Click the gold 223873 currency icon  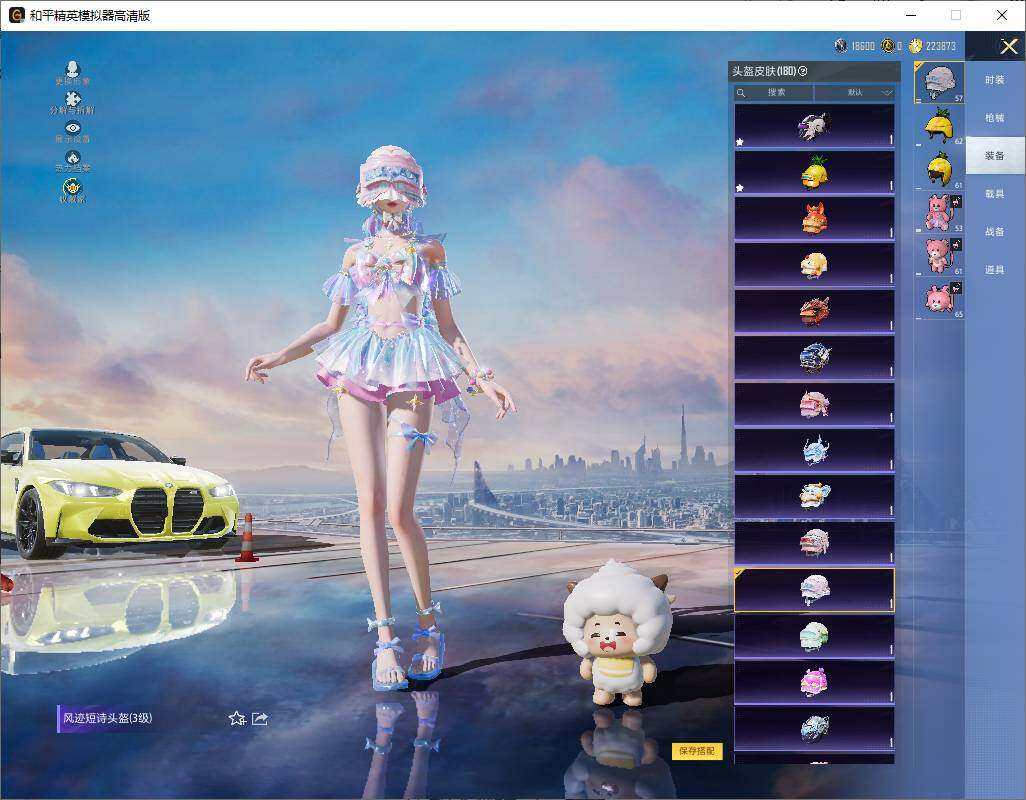point(915,46)
